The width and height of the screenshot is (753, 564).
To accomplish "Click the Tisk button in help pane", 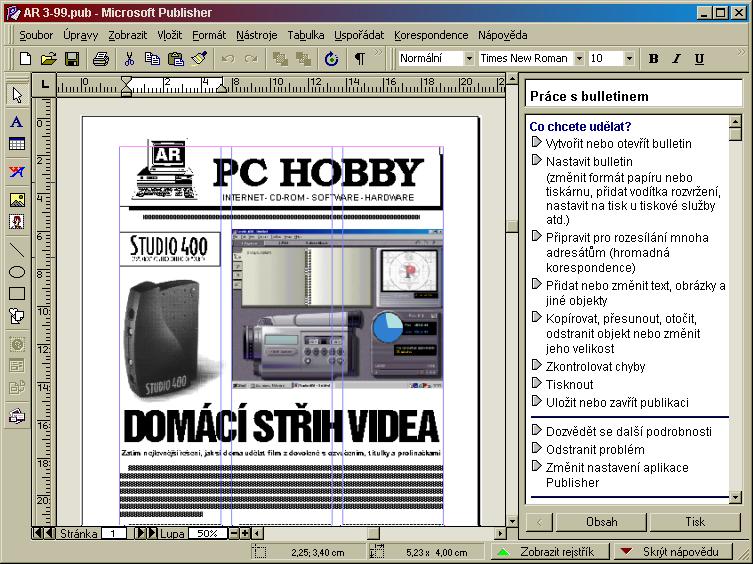I will 695,522.
